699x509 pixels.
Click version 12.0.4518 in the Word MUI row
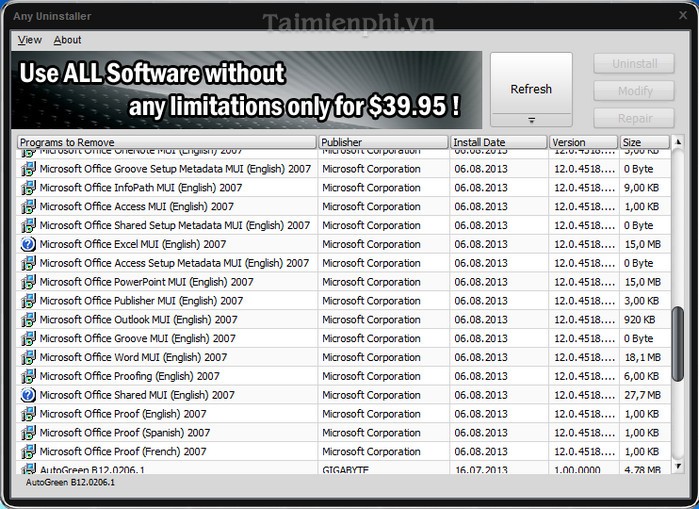pos(584,357)
